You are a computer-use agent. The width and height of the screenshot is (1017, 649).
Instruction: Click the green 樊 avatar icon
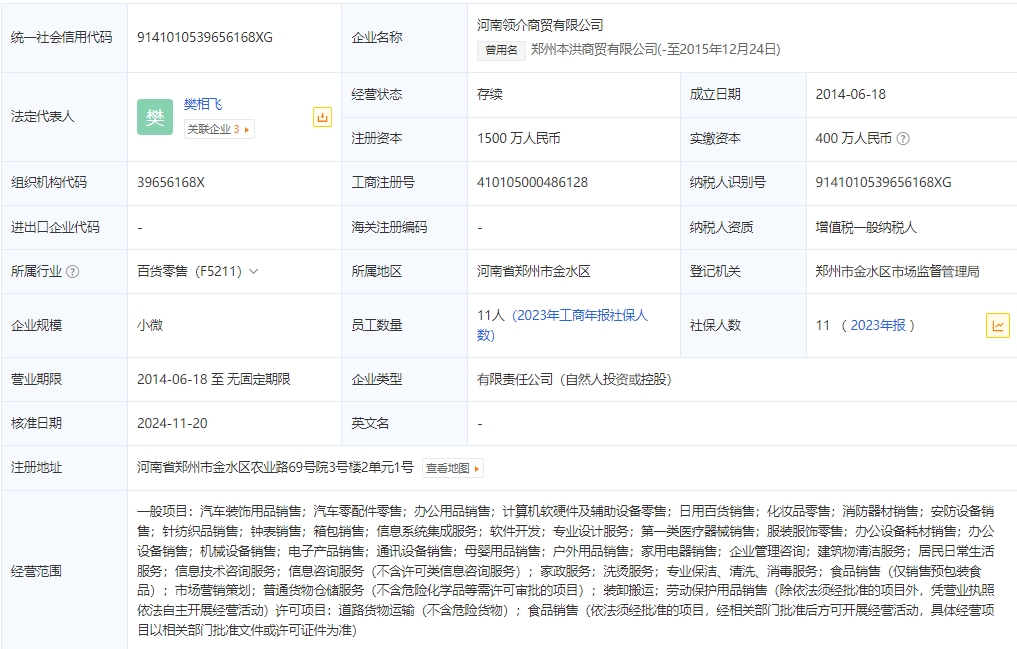tap(155, 117)
